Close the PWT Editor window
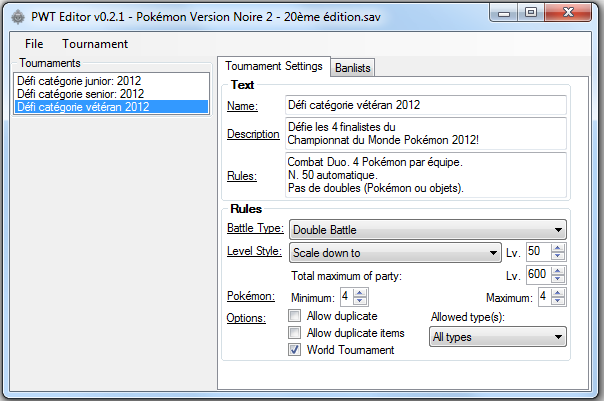Screen dimensions: 604x401 click(568, 13)
